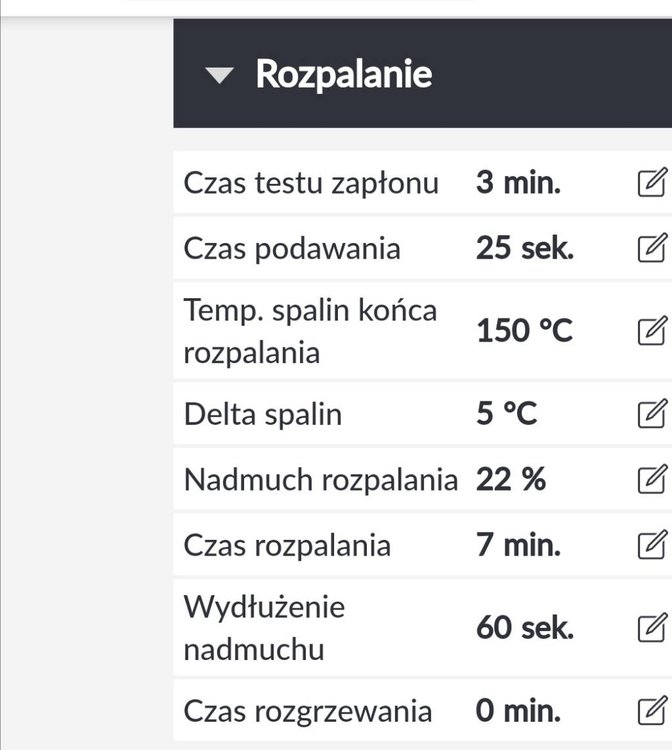Edit Czas testu zapłonu value icon

[x=651, y=183]
